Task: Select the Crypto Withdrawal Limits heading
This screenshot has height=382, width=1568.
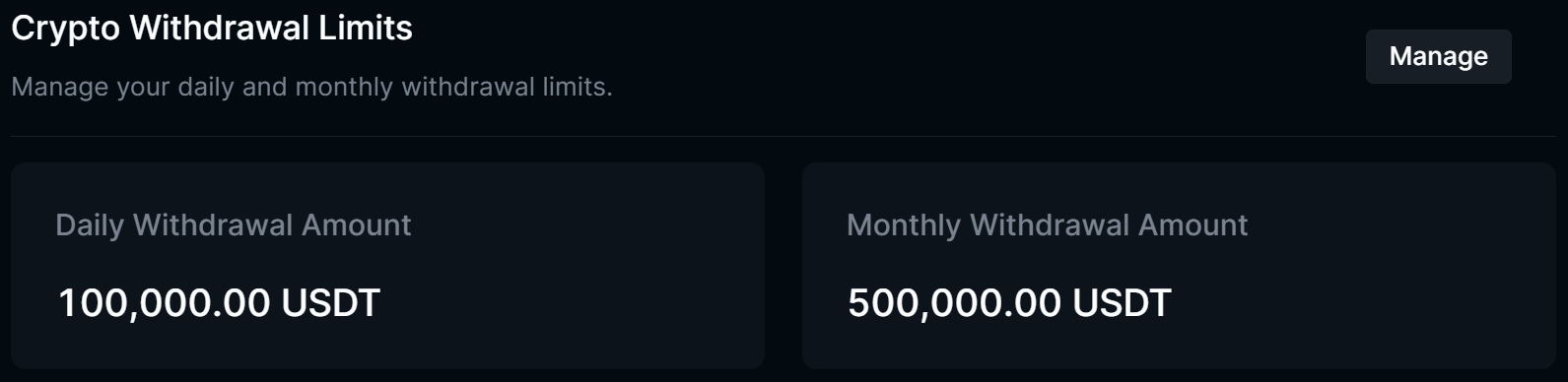Action: (x=212, y=29)
